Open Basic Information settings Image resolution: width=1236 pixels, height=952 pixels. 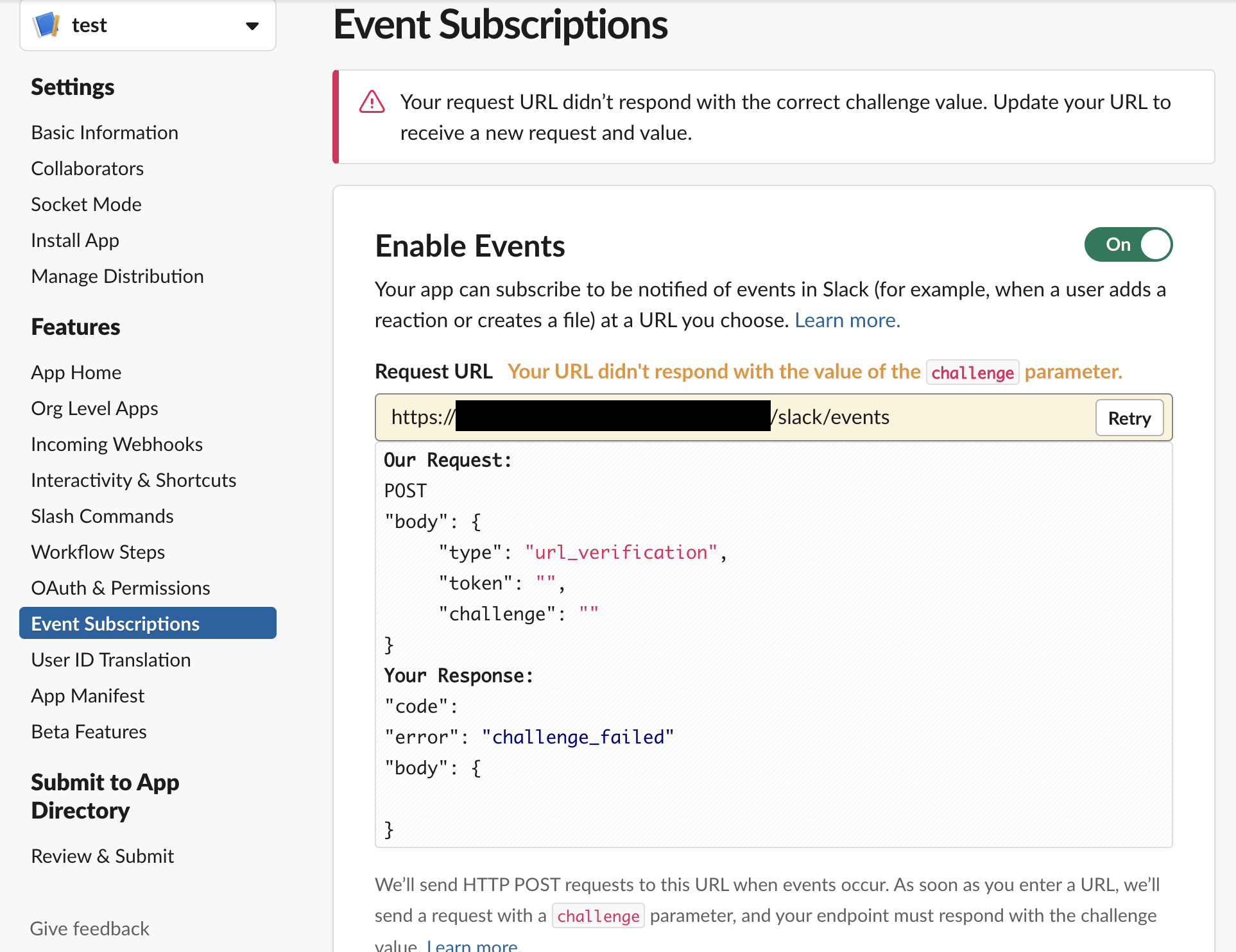pyautogui.click(x=104, y=132)
